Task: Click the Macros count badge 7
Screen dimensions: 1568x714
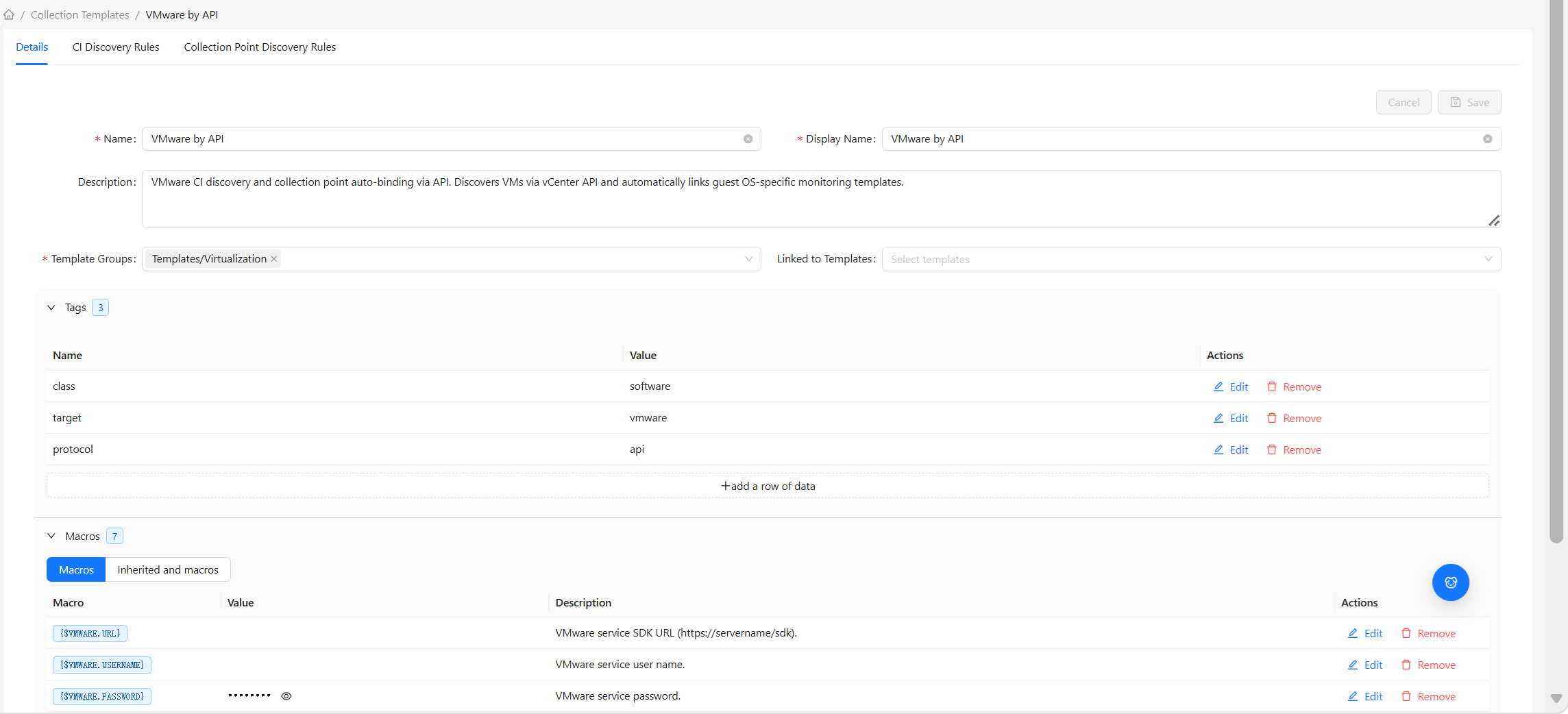Action: [x=114, y=537]
